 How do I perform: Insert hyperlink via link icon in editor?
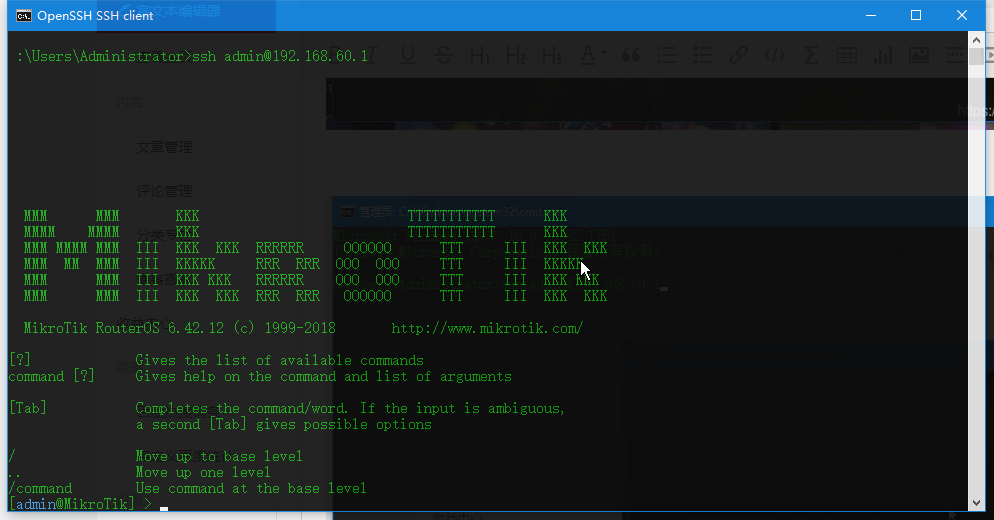(x=739, y=55)
